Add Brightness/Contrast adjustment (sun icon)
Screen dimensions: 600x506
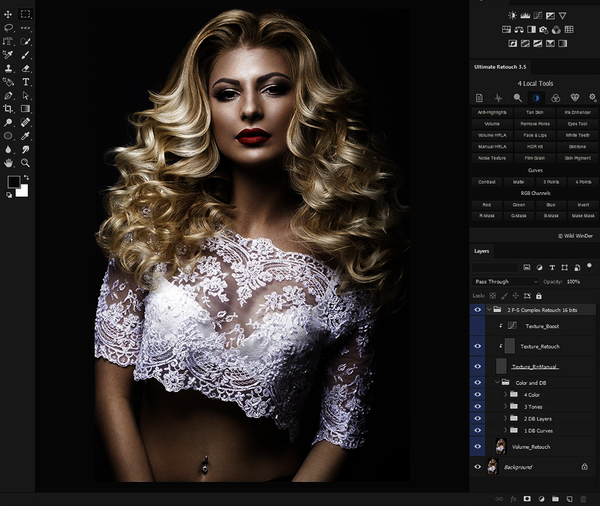pyautogui.click(x=512, y=16)
